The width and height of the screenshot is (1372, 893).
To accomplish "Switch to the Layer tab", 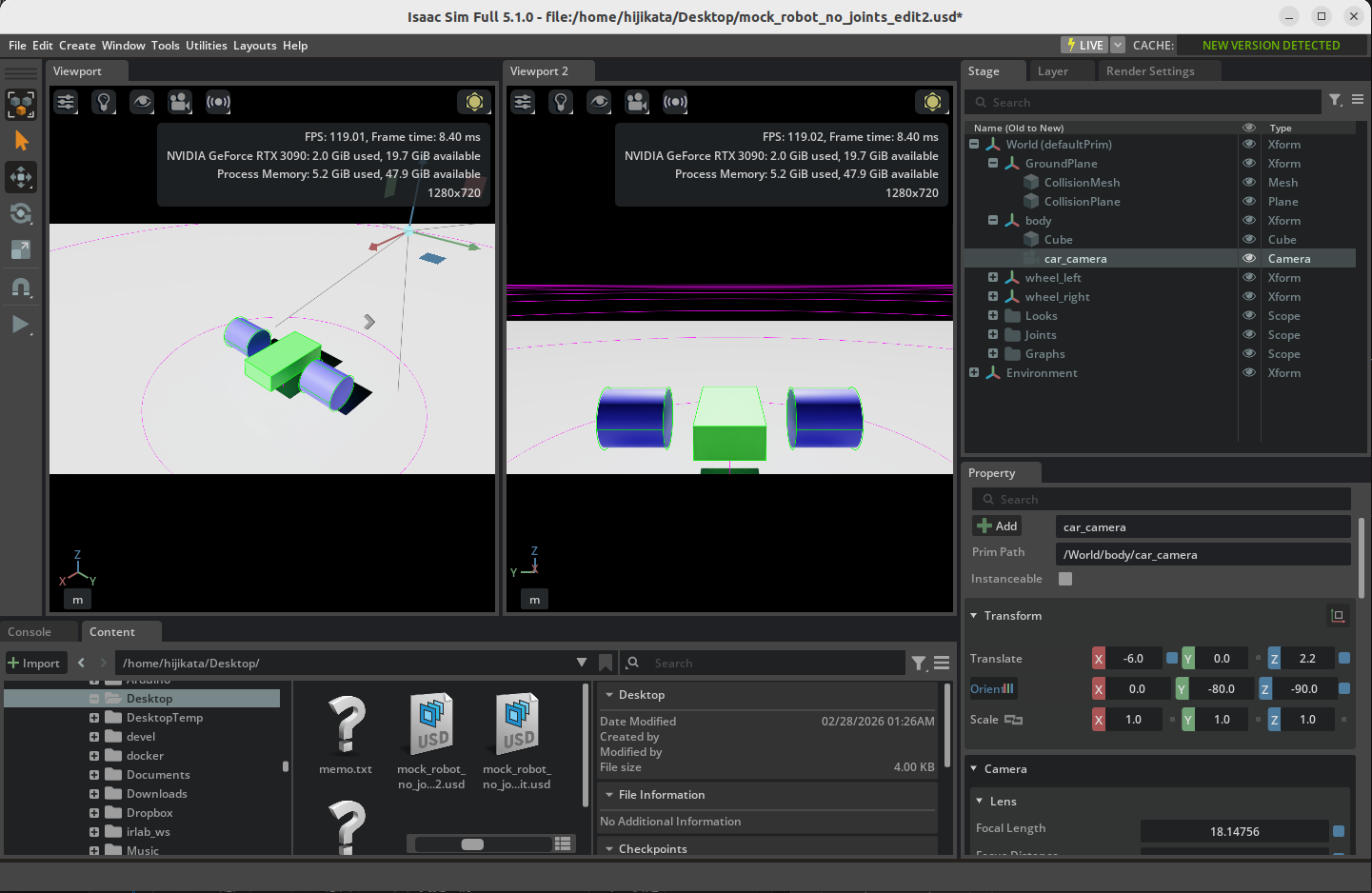I will [x=1051, y=69].
